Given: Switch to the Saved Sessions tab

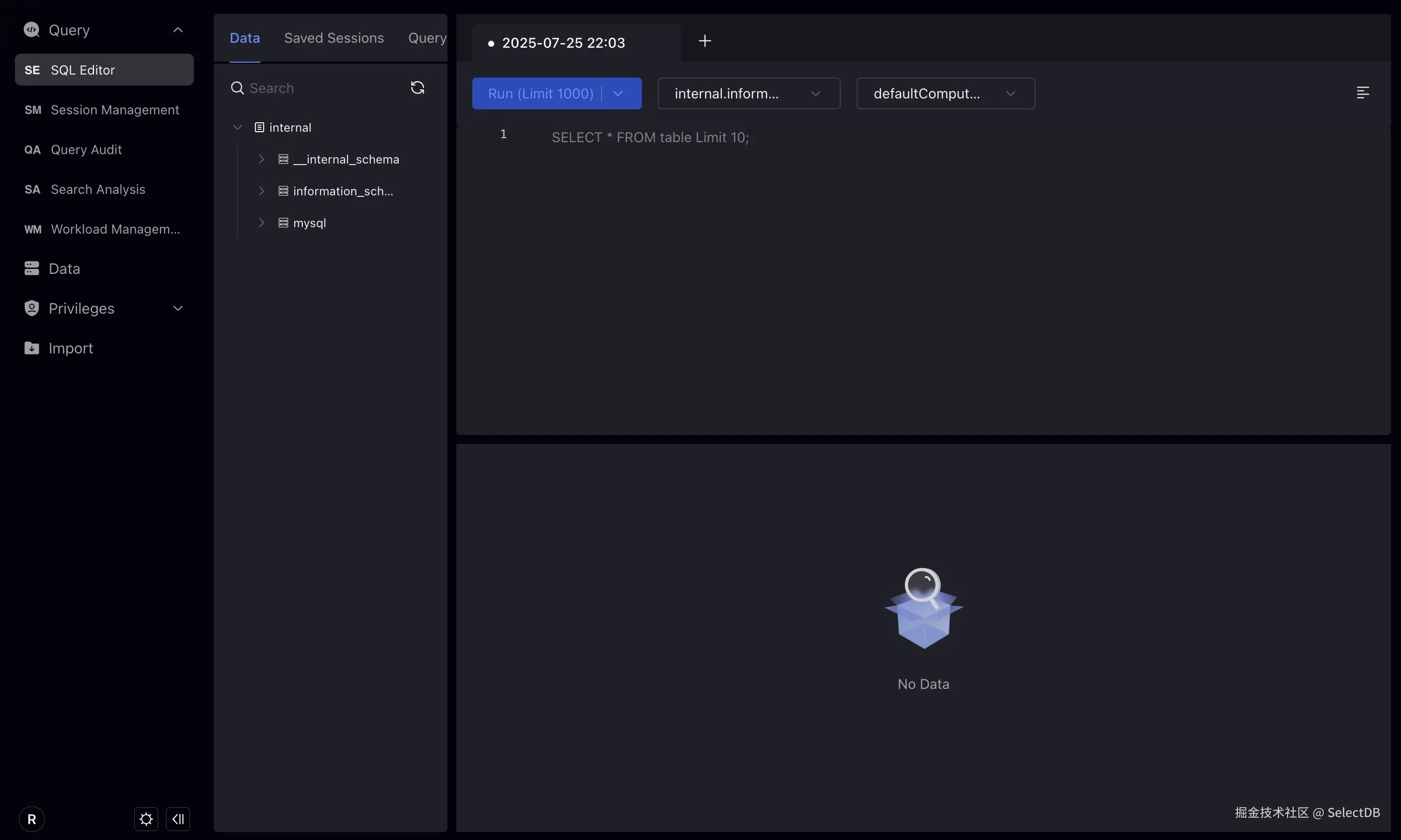Looking at the screenshot, I should (334, 38).
